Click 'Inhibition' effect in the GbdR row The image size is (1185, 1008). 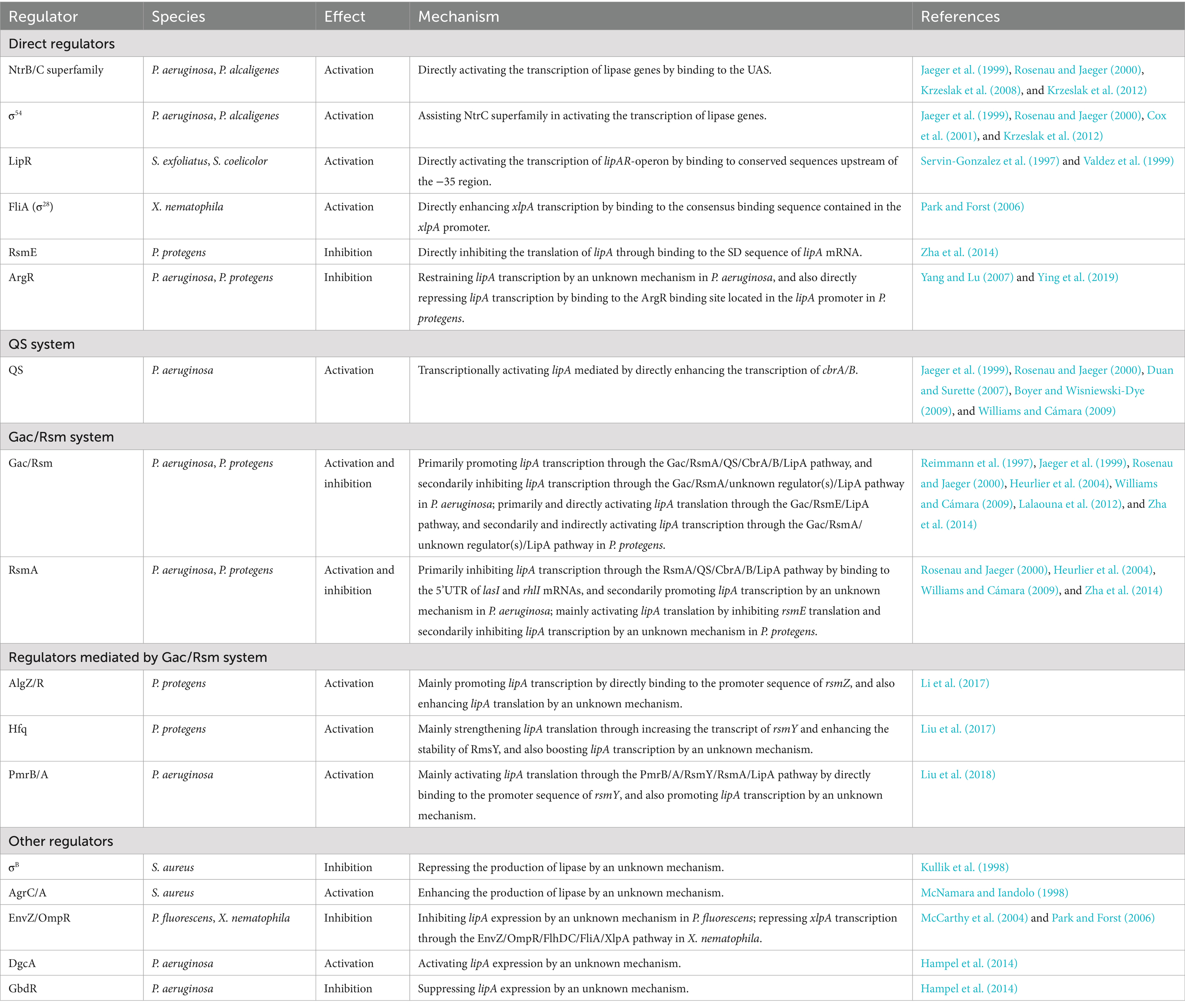347,989
